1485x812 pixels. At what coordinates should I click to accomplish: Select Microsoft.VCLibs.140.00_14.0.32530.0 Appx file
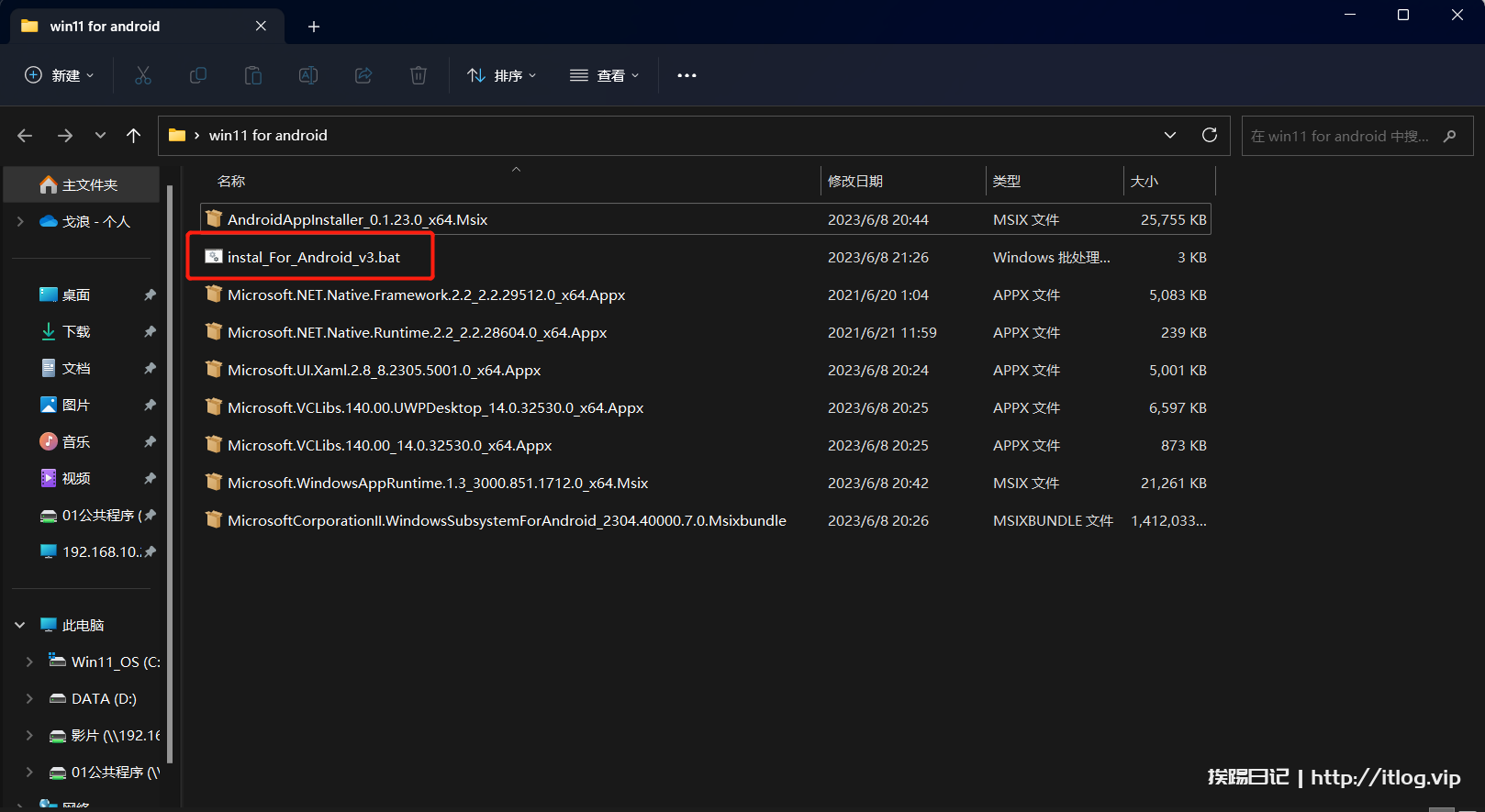click(705, 445)
